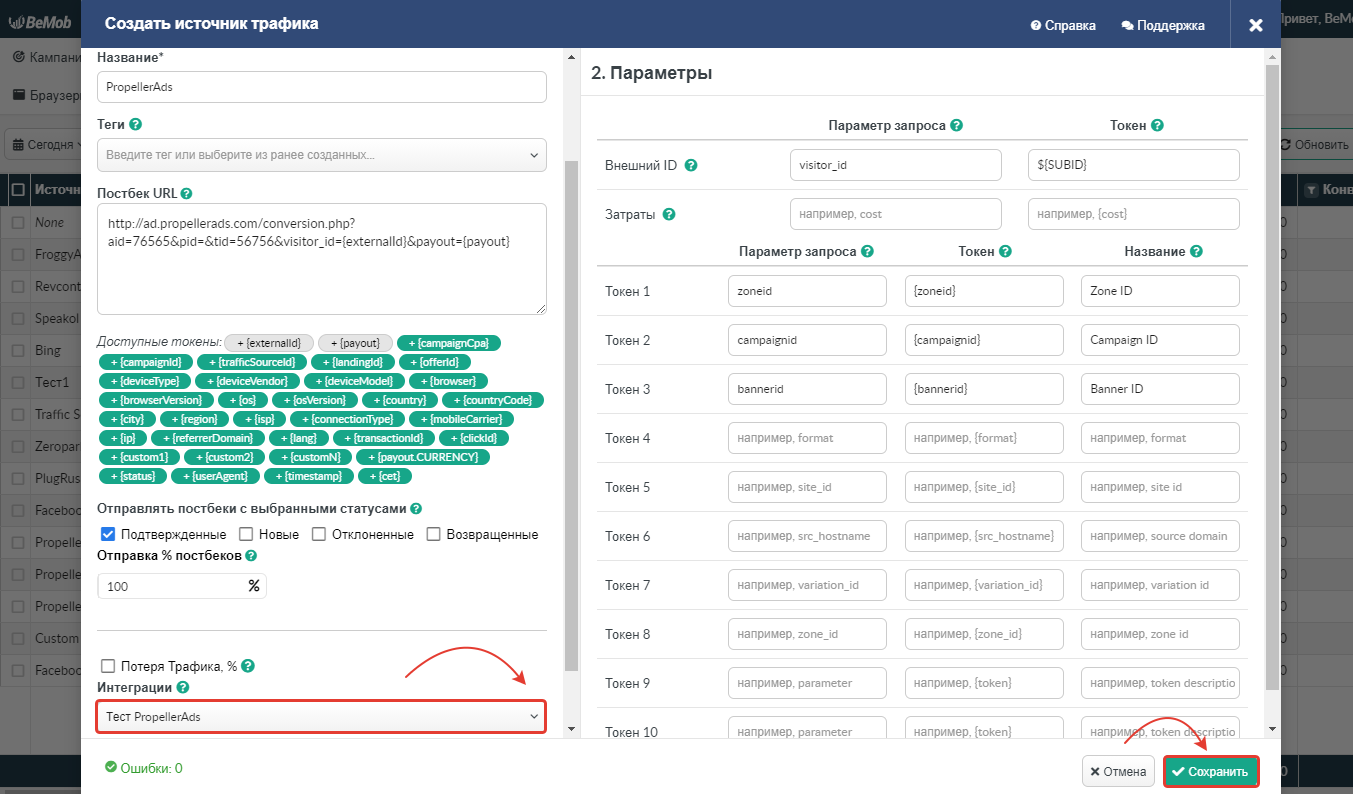Click the help icon next to Постбек URL
The width and height of the screenshot is (1353, 794).
pyautogui.click(x=186, y=193)
